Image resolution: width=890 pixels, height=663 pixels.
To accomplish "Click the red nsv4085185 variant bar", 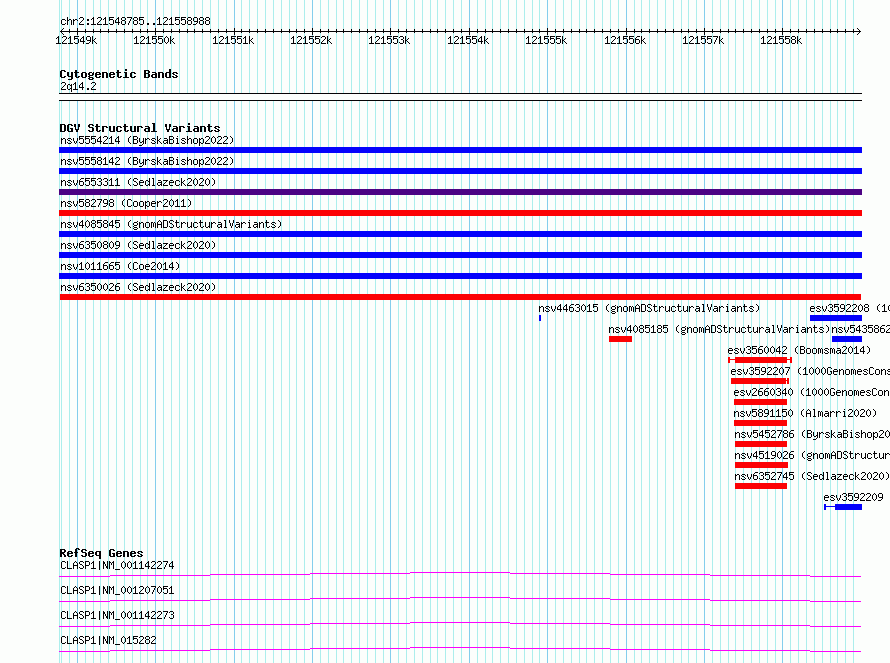I will tap(620, 339).
